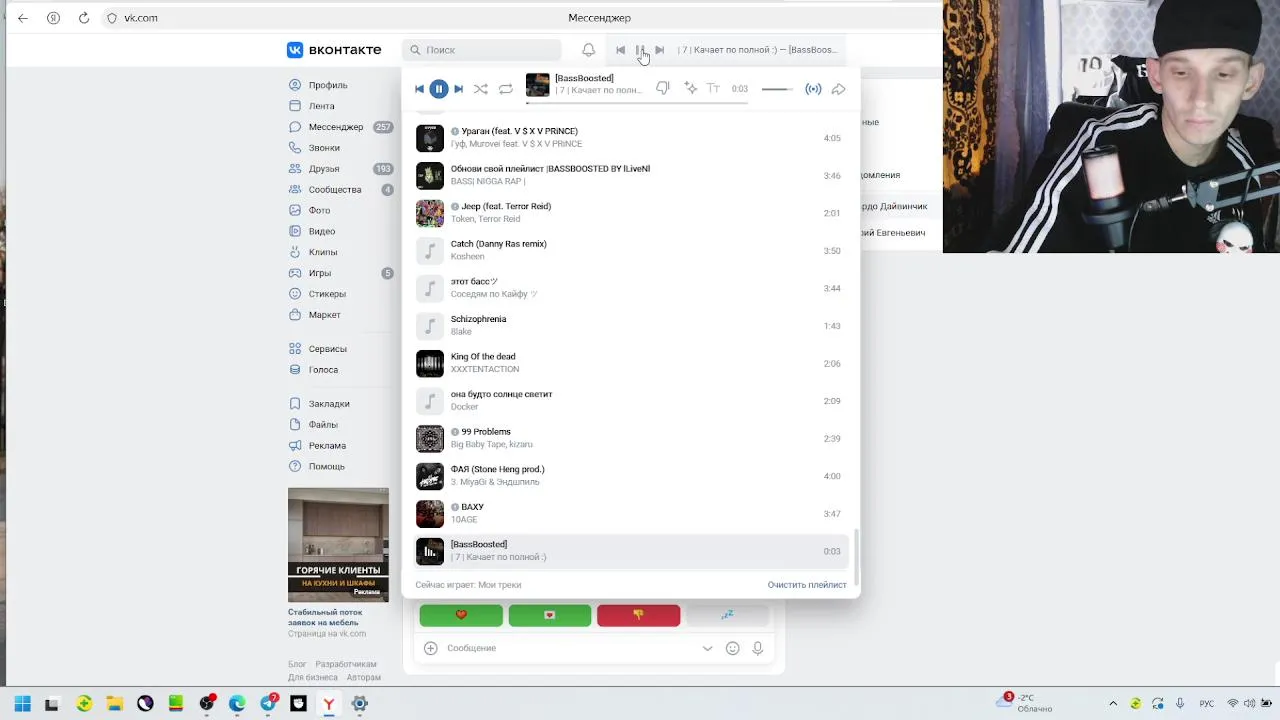Click the Голоса sidebar icon

[x=295, y=370]
